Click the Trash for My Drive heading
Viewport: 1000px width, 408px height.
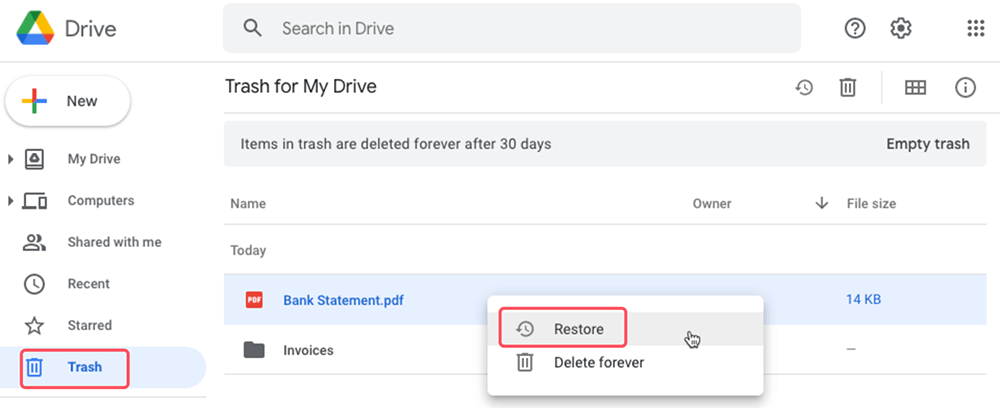click(301, 86)
